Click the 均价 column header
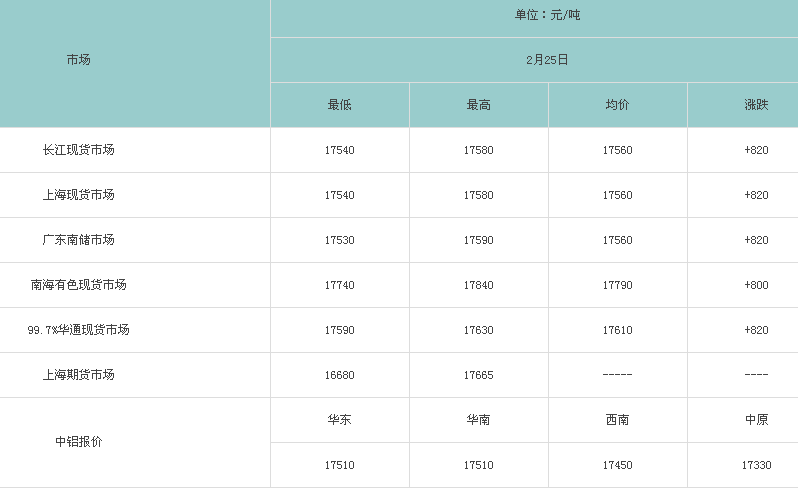798x492 pixels. [617, 105]
